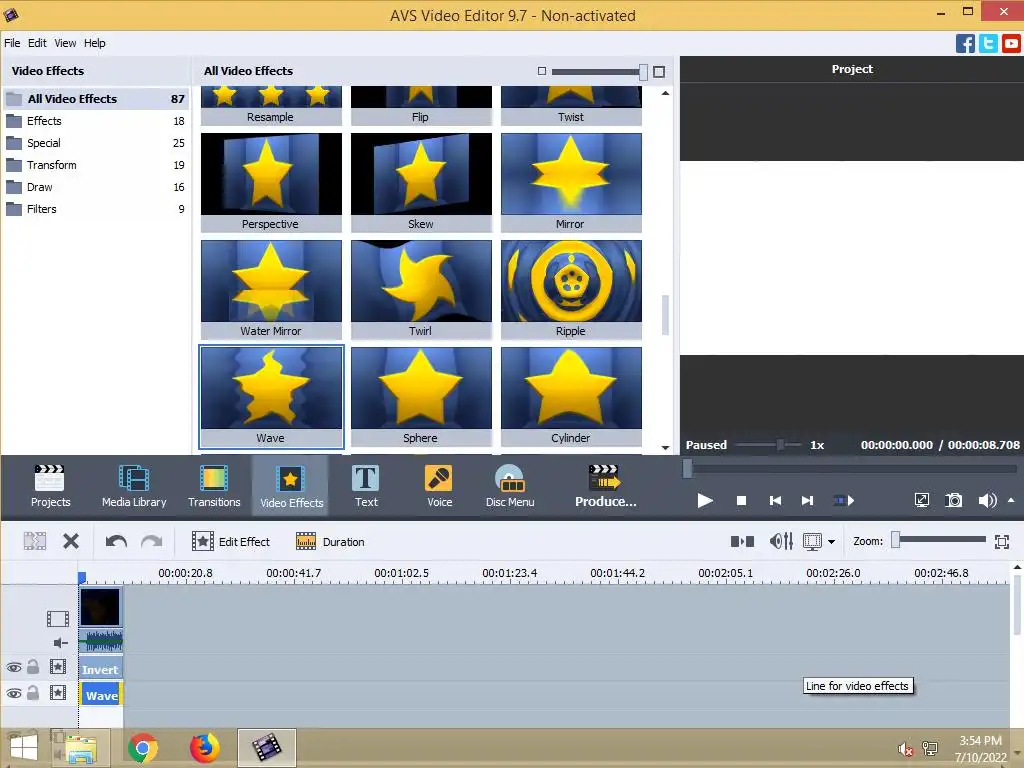Jump to previous frame in preview
This screenshot has width=1024, height=768.
pos(775,501)
